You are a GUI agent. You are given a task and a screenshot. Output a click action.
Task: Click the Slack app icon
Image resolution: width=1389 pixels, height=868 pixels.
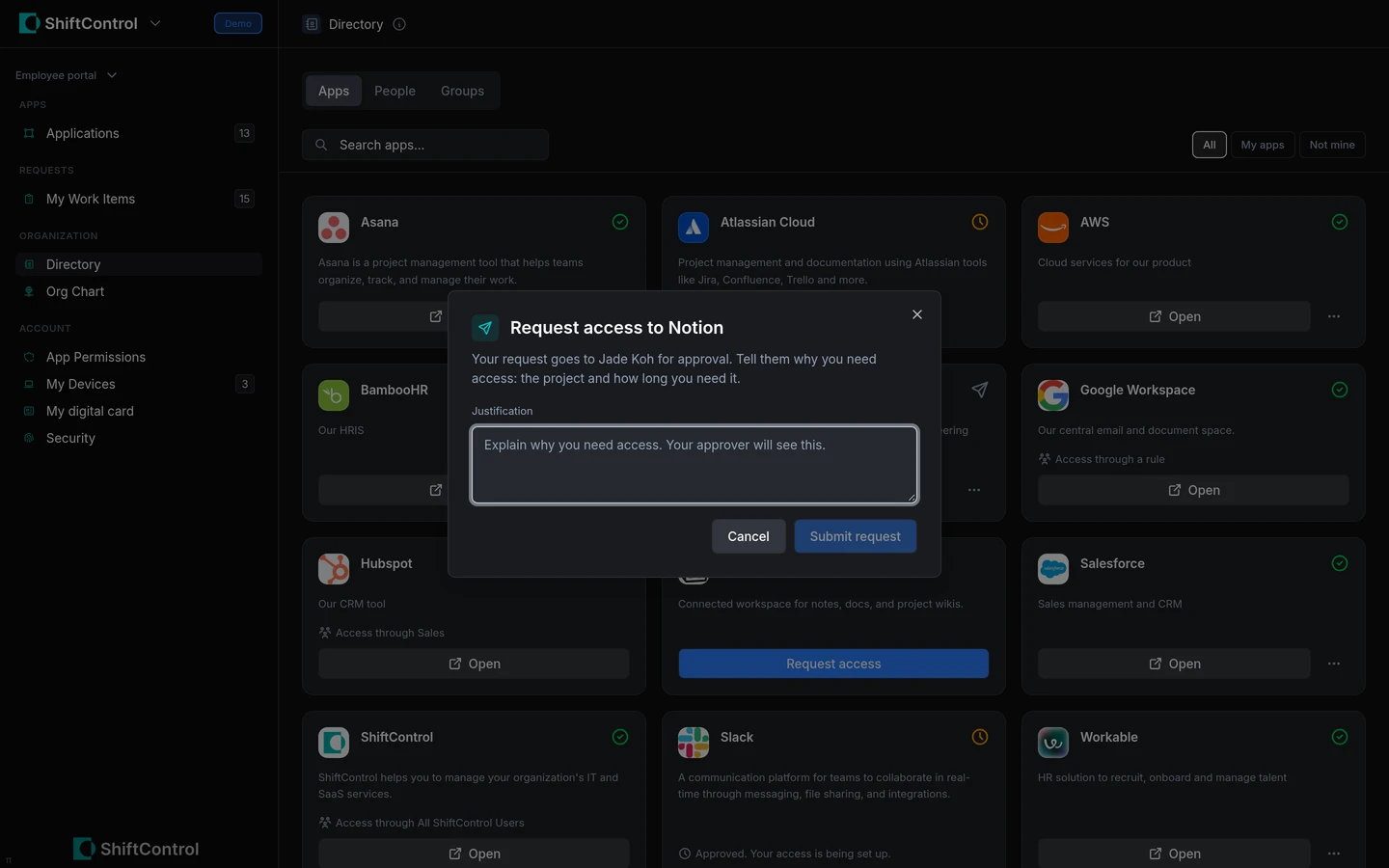coord(694,743)
